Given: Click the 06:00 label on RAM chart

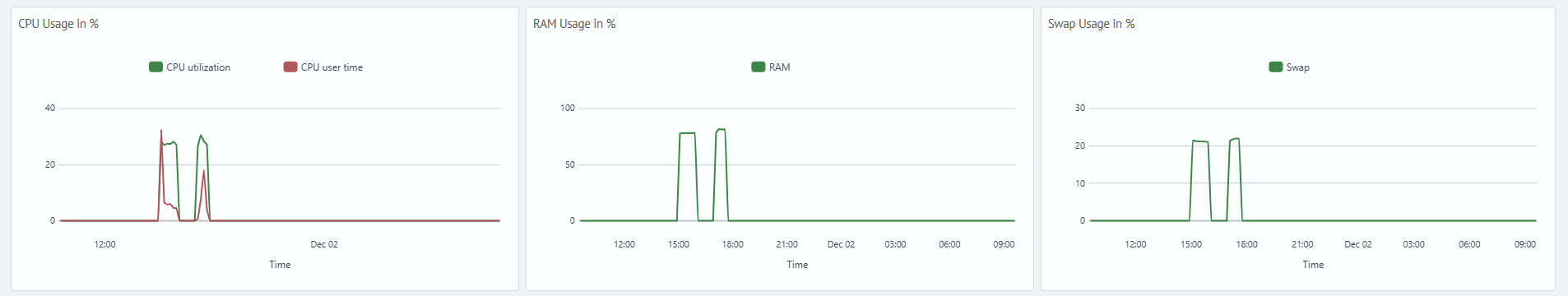Looking at the screenshot, I should point(949,244).
